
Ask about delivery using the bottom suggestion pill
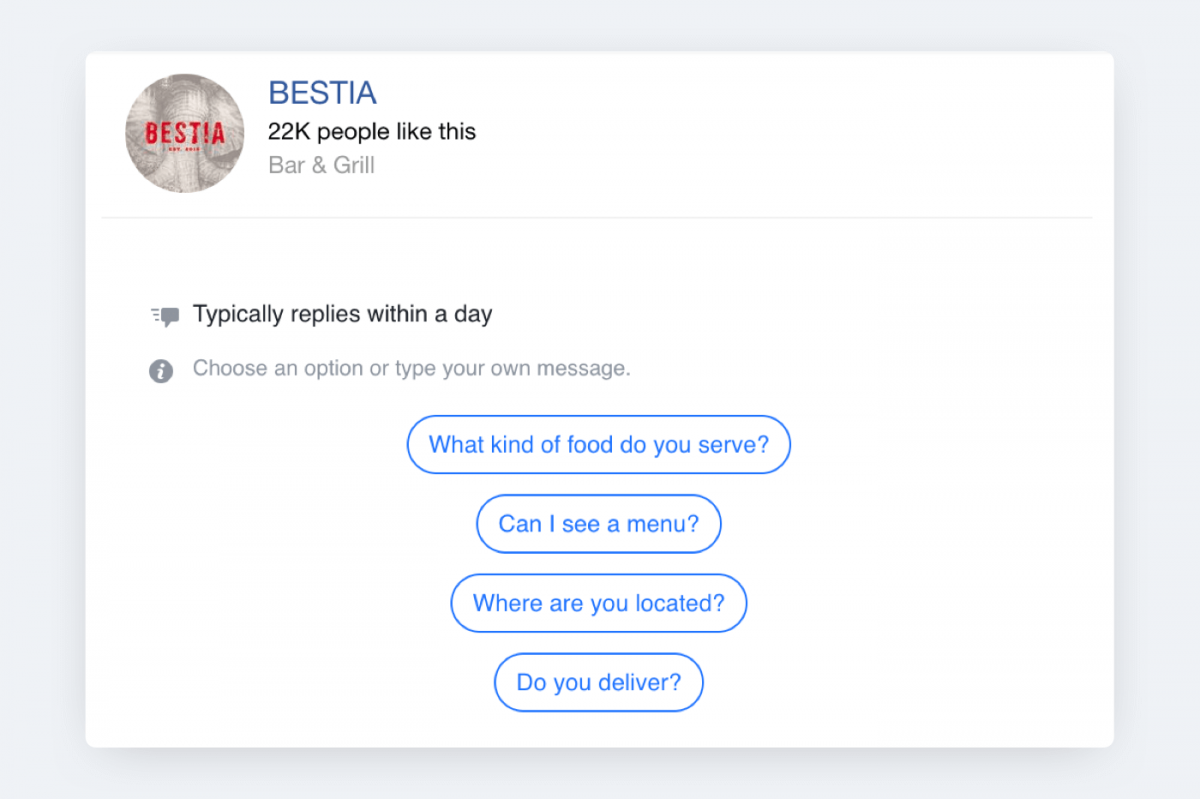(x=599, y=683)
